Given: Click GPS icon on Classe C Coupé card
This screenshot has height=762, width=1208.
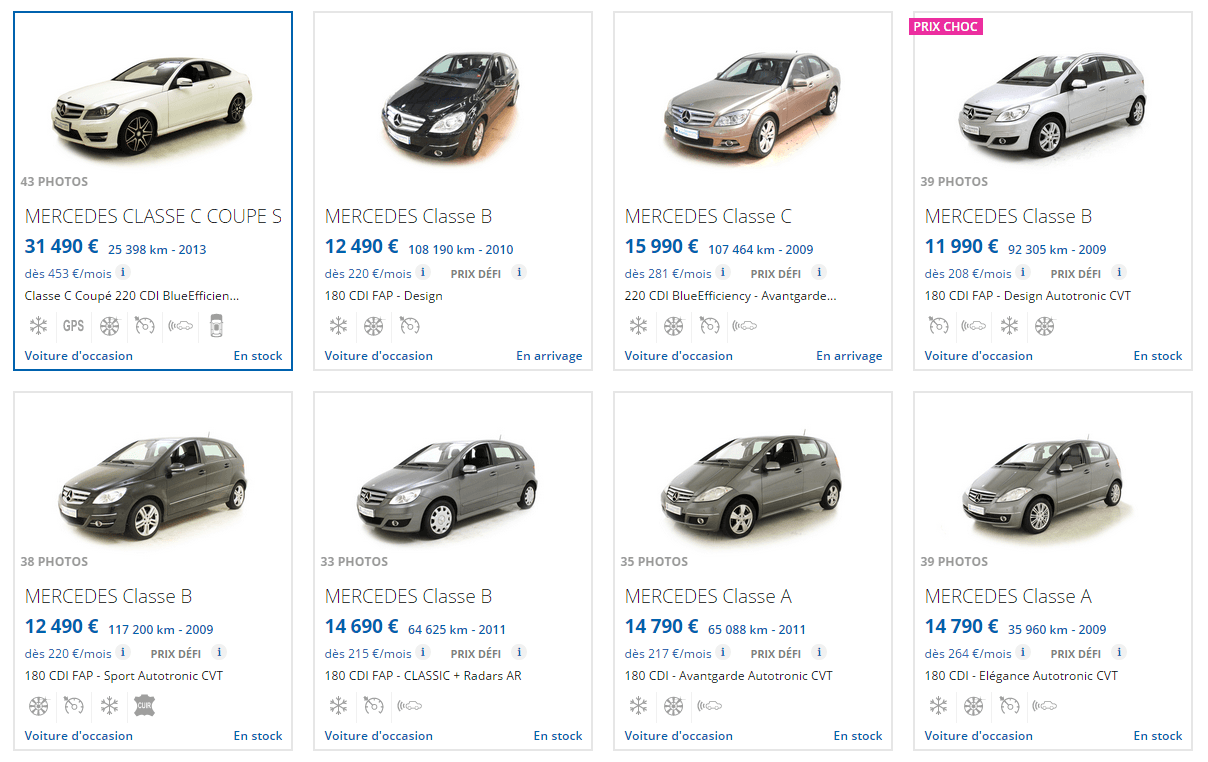Looking at the screenshot, I should (73, 326).
